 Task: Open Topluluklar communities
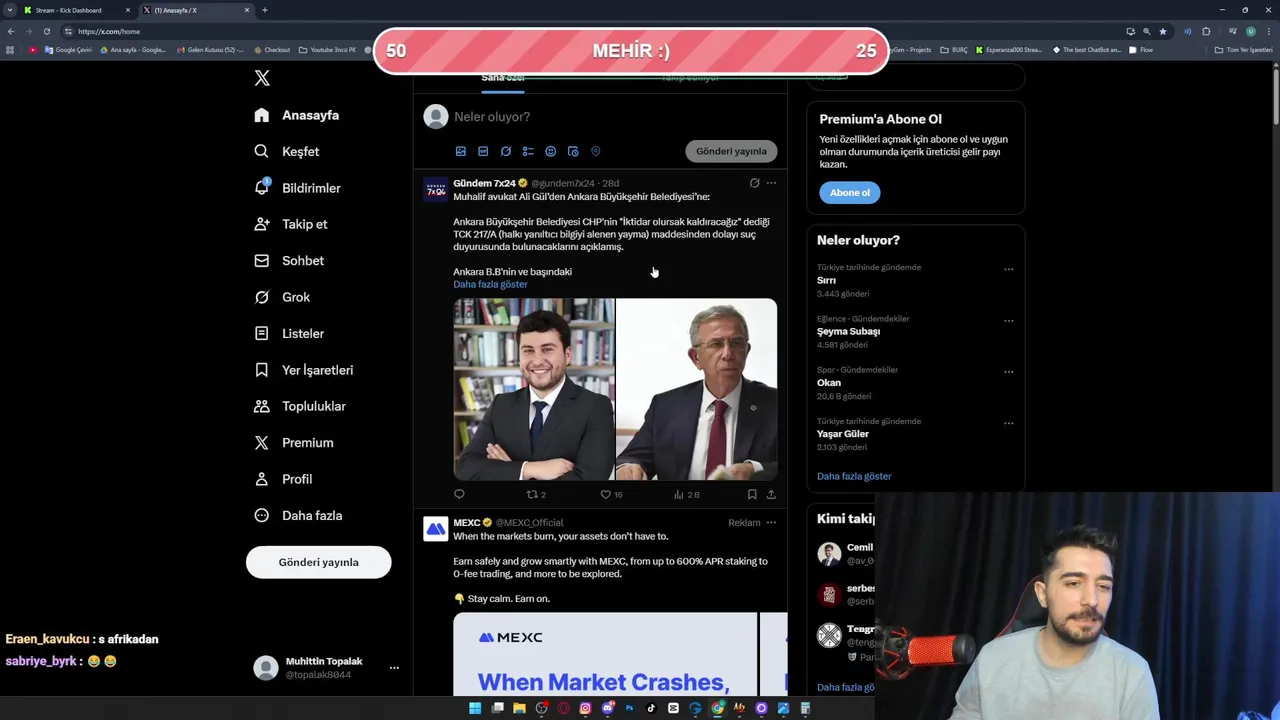click(x=300, y=406)
